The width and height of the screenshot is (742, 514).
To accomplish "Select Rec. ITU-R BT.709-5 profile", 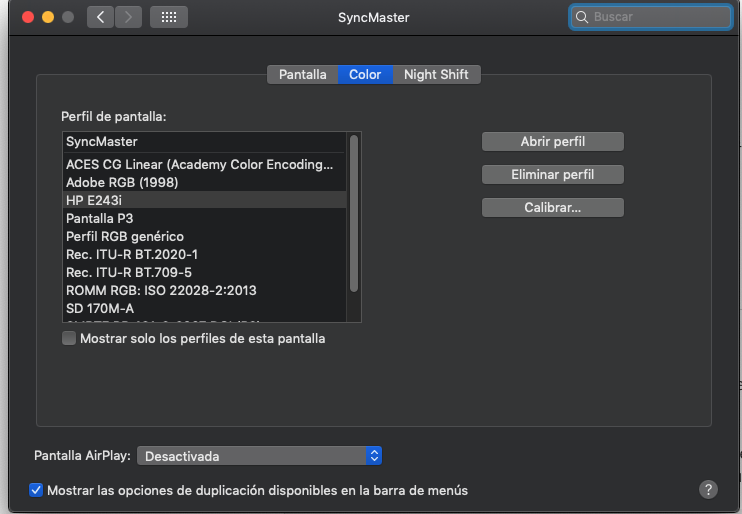I will (129, 272).
